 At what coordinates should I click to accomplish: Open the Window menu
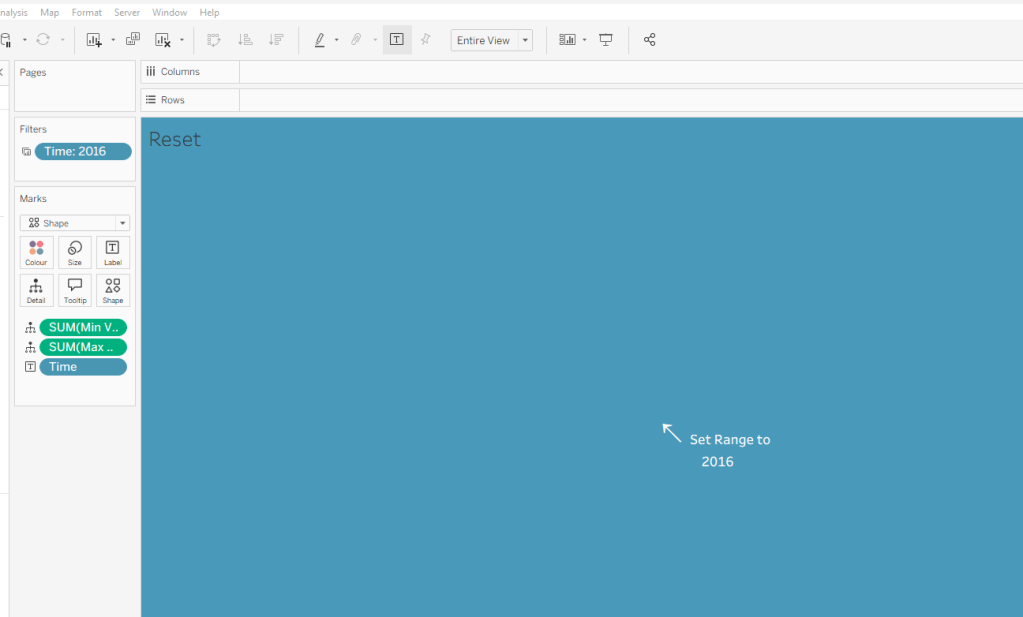pyautogui.click(x=169, y=12)
